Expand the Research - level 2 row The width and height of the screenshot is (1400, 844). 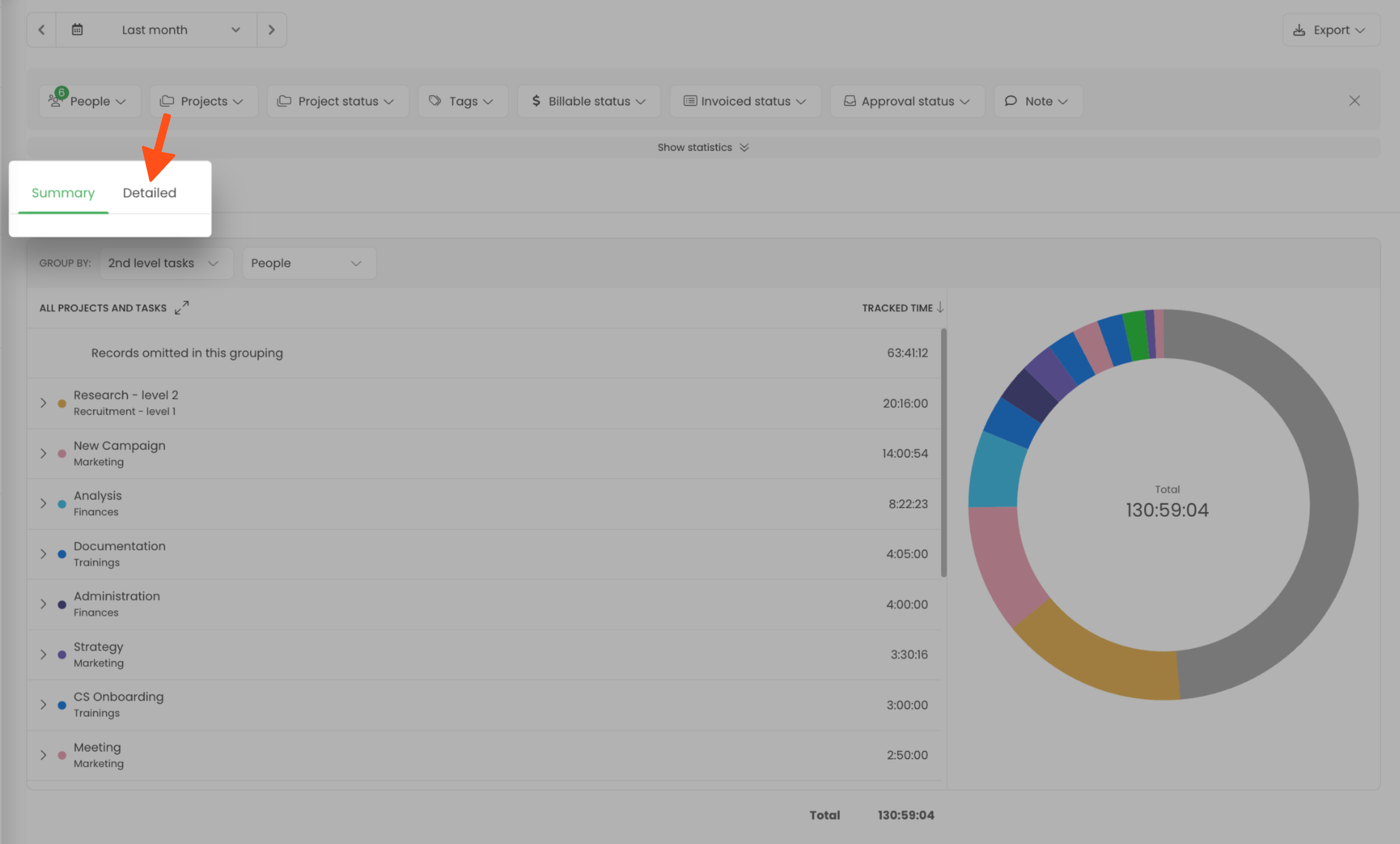point(43,403)
